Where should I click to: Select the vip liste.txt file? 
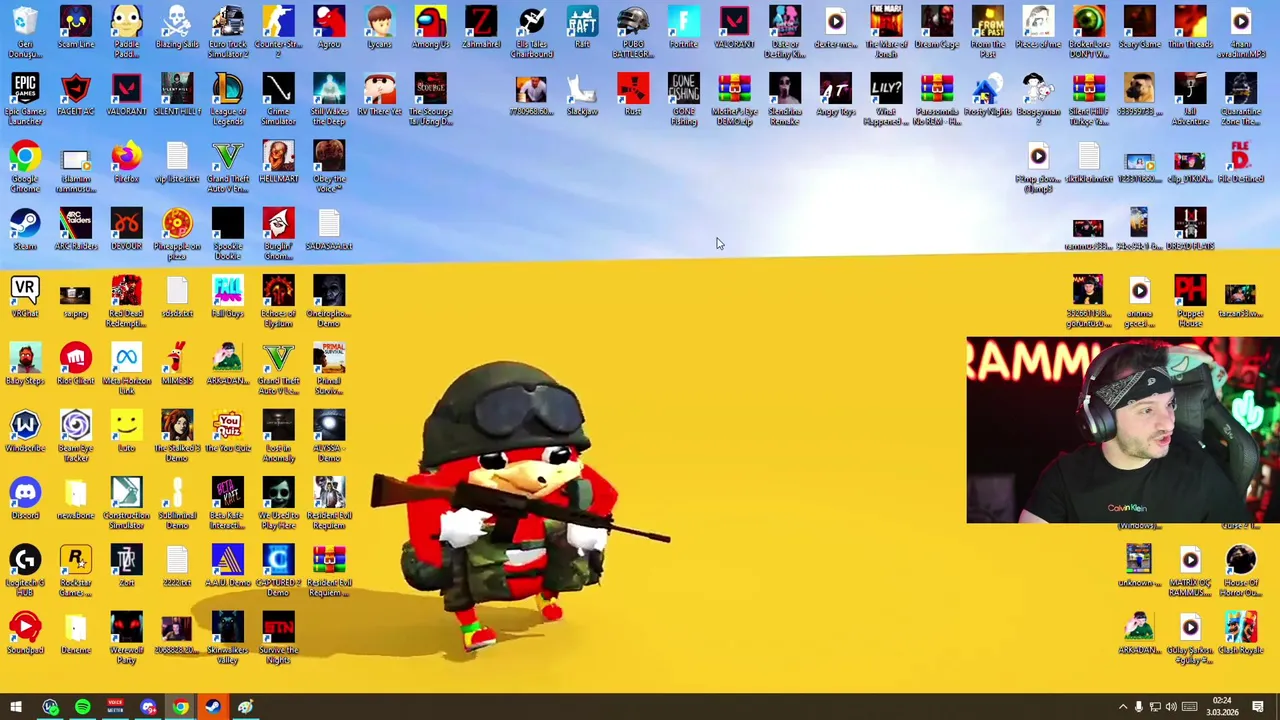click(x=177, y=161)
